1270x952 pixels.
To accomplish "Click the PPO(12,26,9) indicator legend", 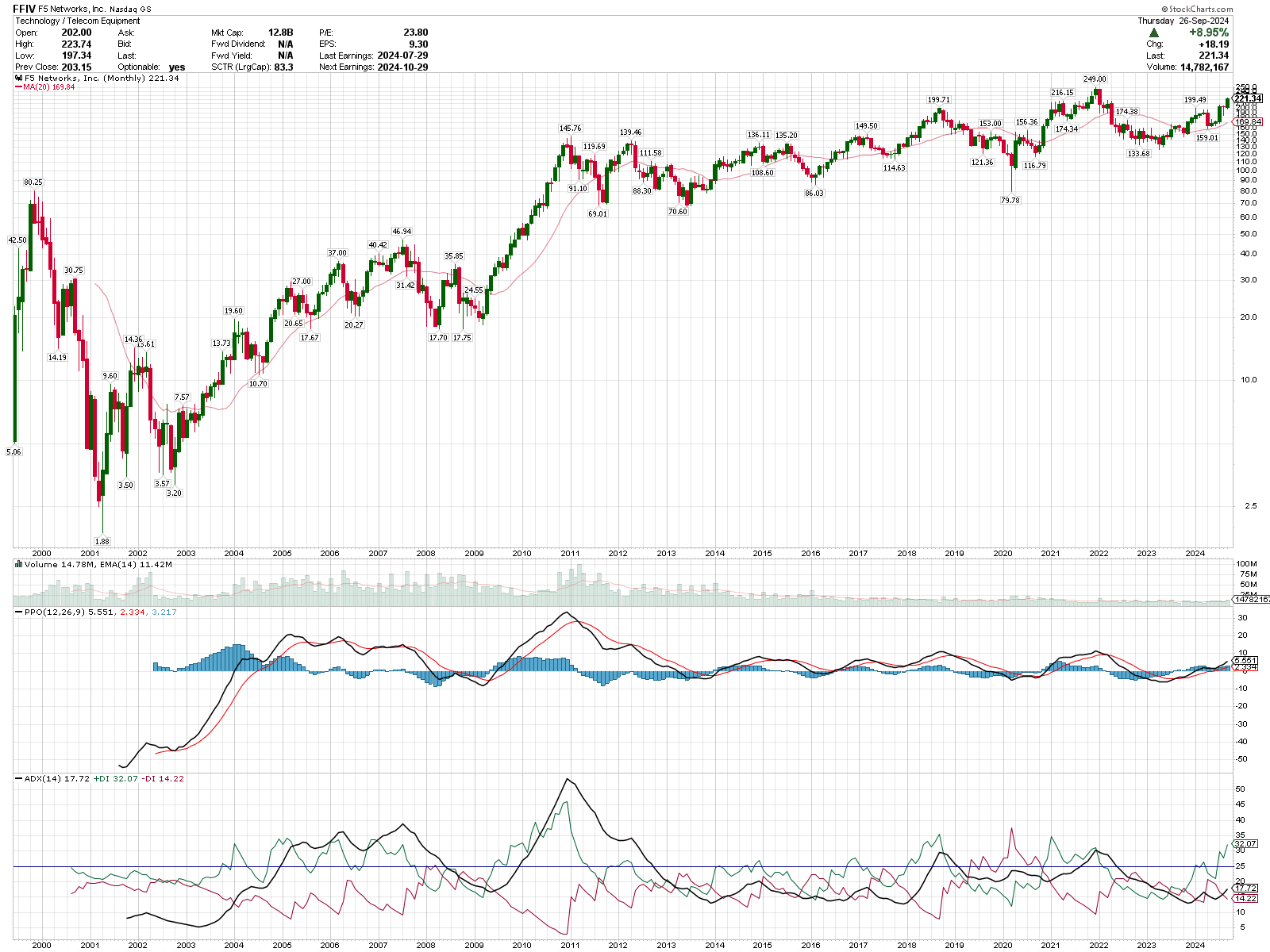I will pyautogui.click(x=100, y=612).
